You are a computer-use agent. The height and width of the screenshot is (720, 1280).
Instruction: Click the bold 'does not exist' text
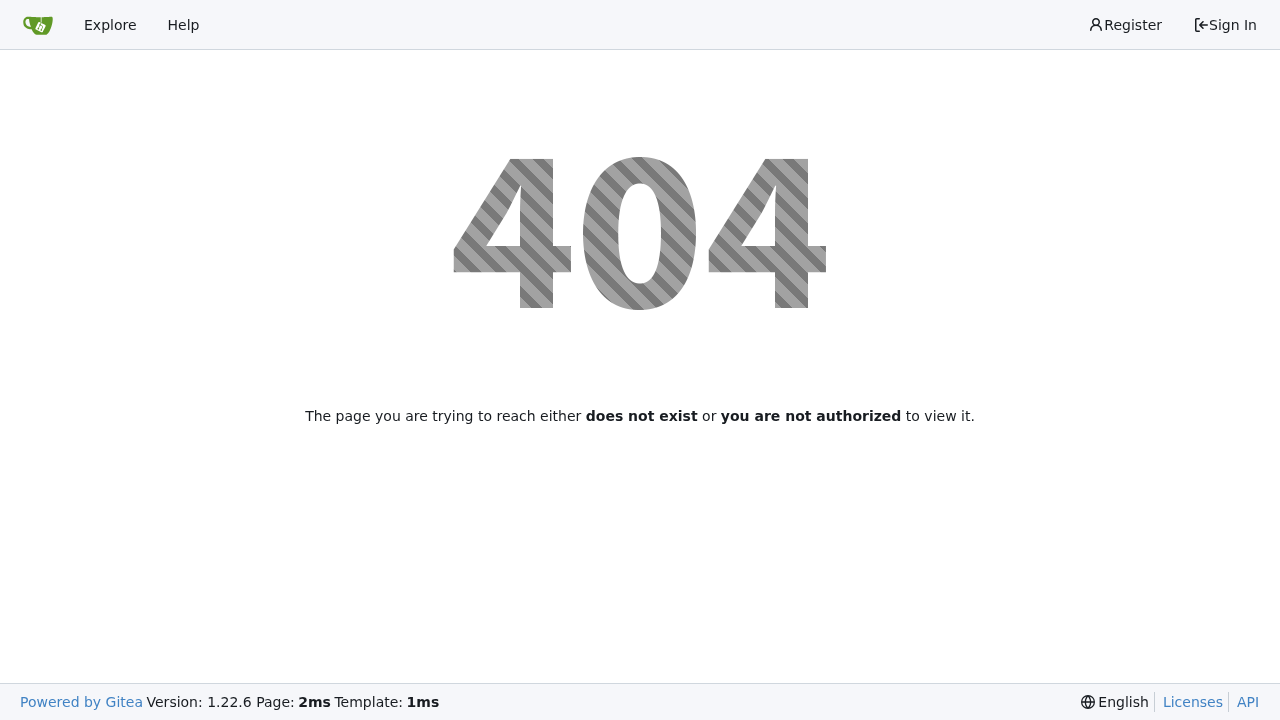(x=641, y=416)
